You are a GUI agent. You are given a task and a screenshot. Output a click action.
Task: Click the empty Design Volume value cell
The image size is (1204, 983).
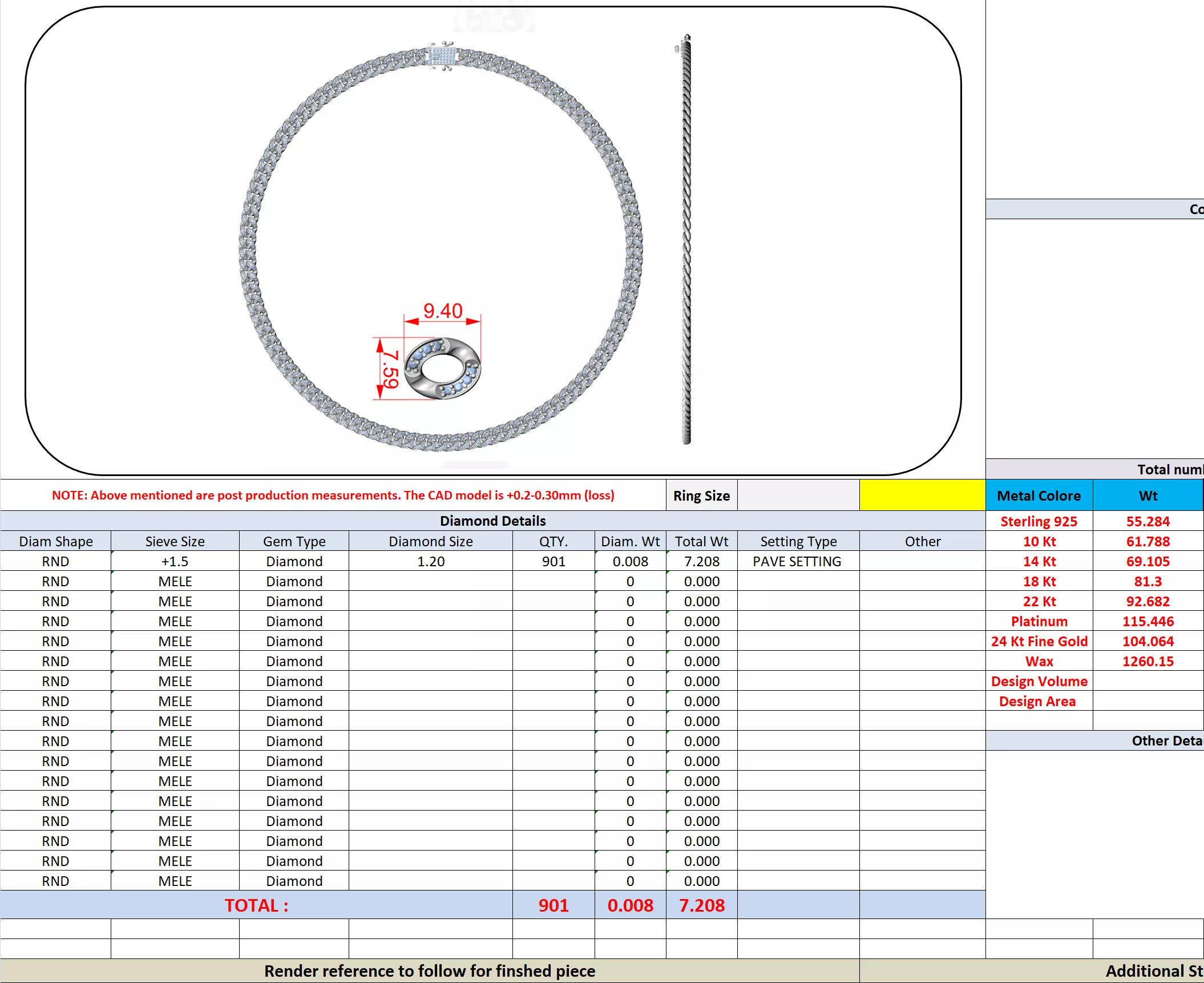[x=1148, y=681]
